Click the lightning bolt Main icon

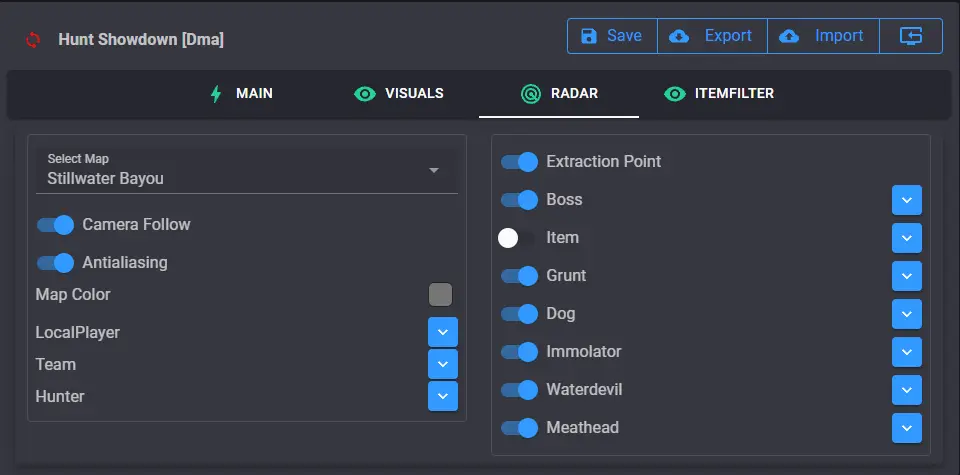216,94
